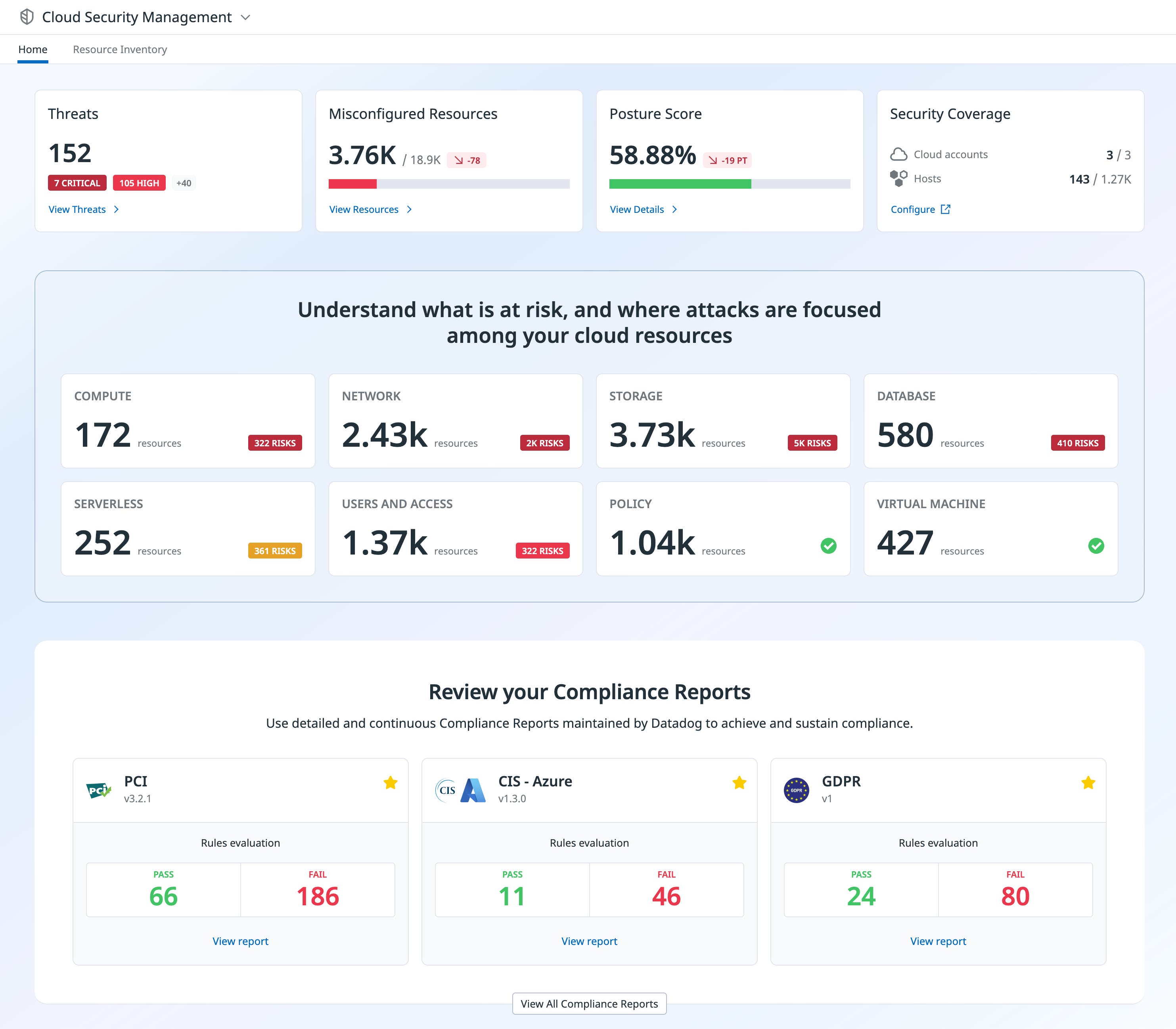Expand View Resources with its chevron

410,210
